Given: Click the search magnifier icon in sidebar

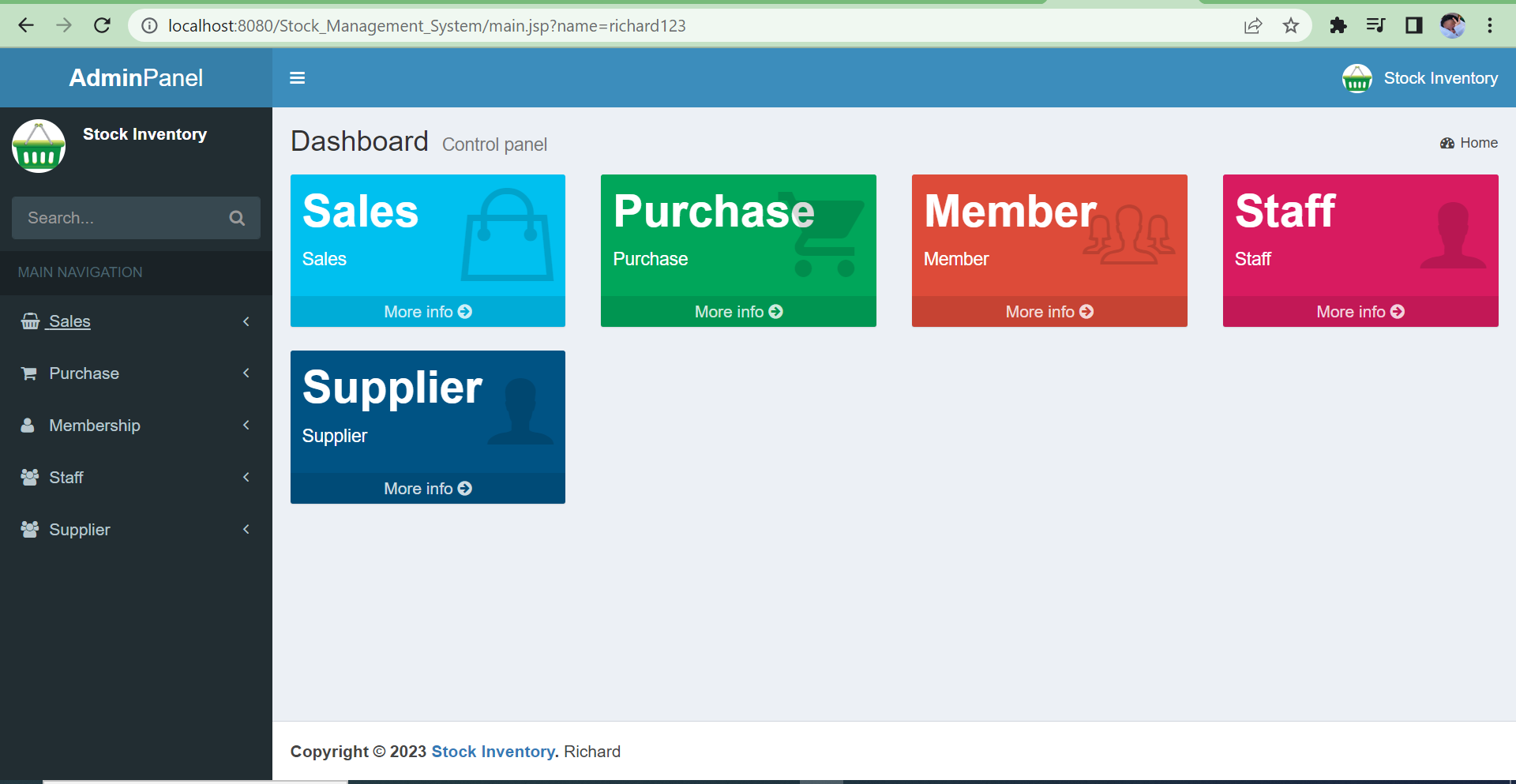Looking at the screenshot, I should (237, 218).
